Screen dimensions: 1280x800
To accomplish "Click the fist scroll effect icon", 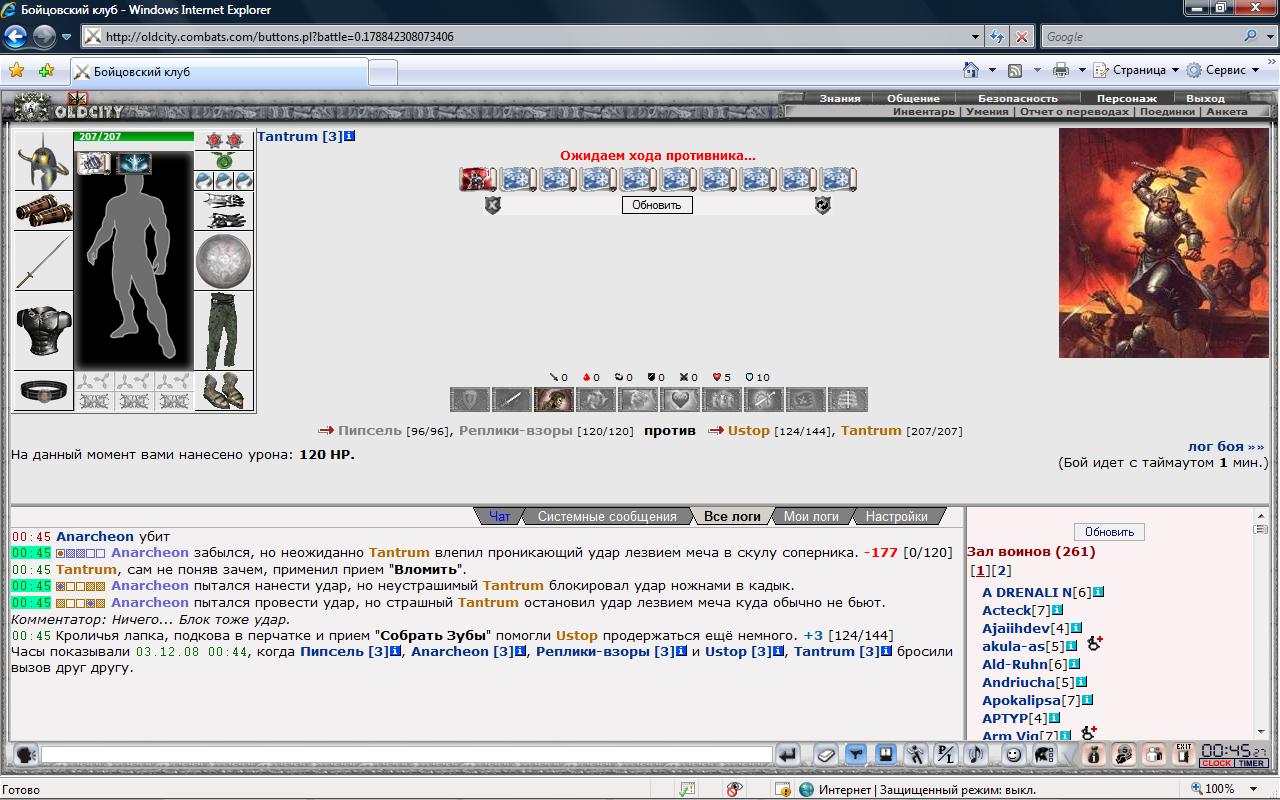I will point(93,163).
